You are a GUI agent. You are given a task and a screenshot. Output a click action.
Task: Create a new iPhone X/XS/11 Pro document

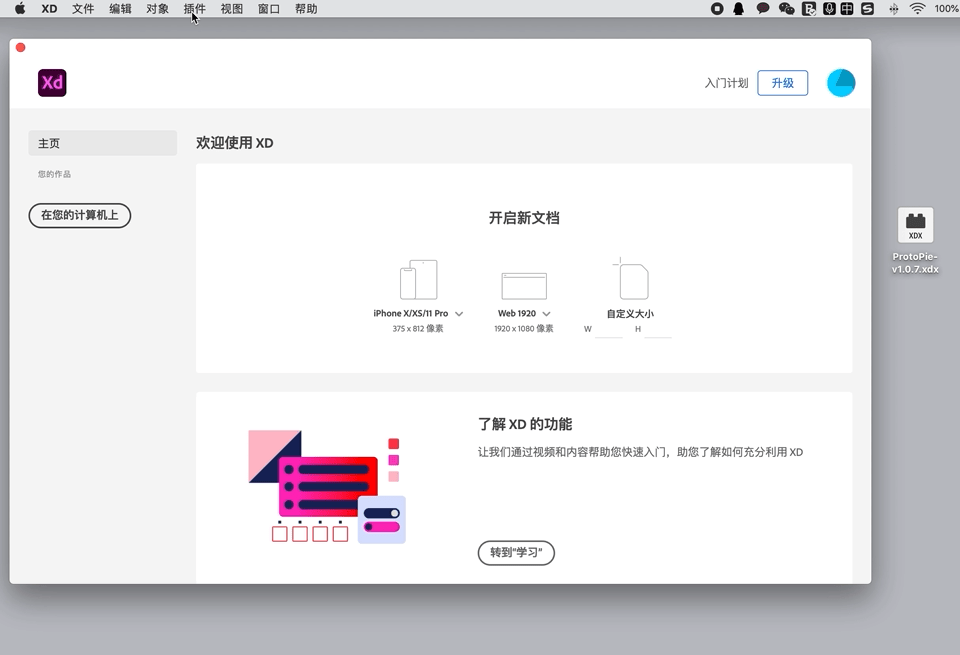[419, 280]
